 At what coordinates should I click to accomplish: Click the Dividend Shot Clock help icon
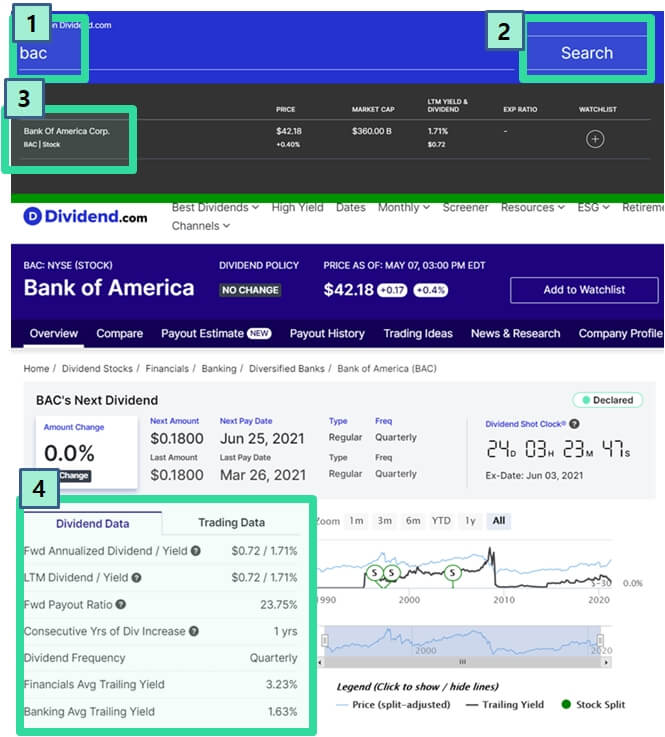click(x=574, y=423)
